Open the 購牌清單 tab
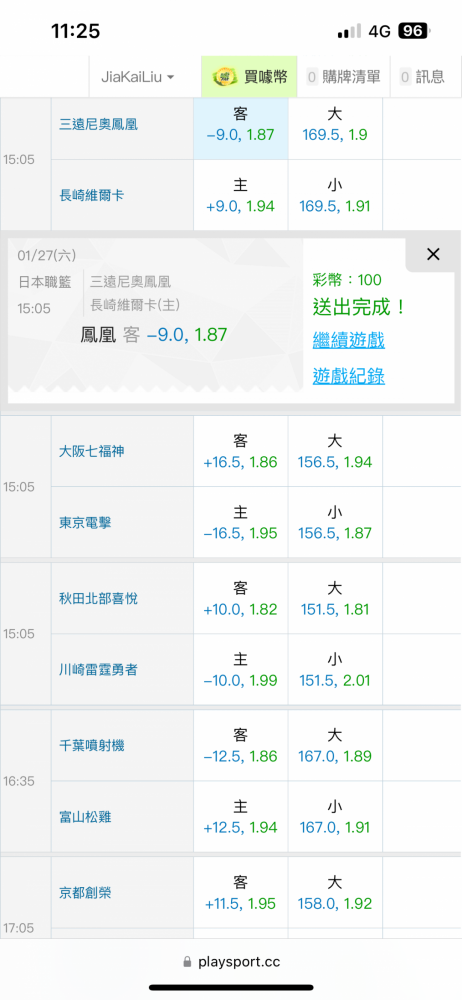Screen dimensions: 462x1000 [x=344, y=77]
